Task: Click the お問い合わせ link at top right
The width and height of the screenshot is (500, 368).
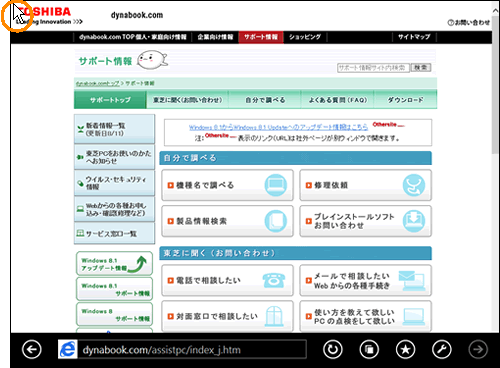Action: click(x=469, y=23)
